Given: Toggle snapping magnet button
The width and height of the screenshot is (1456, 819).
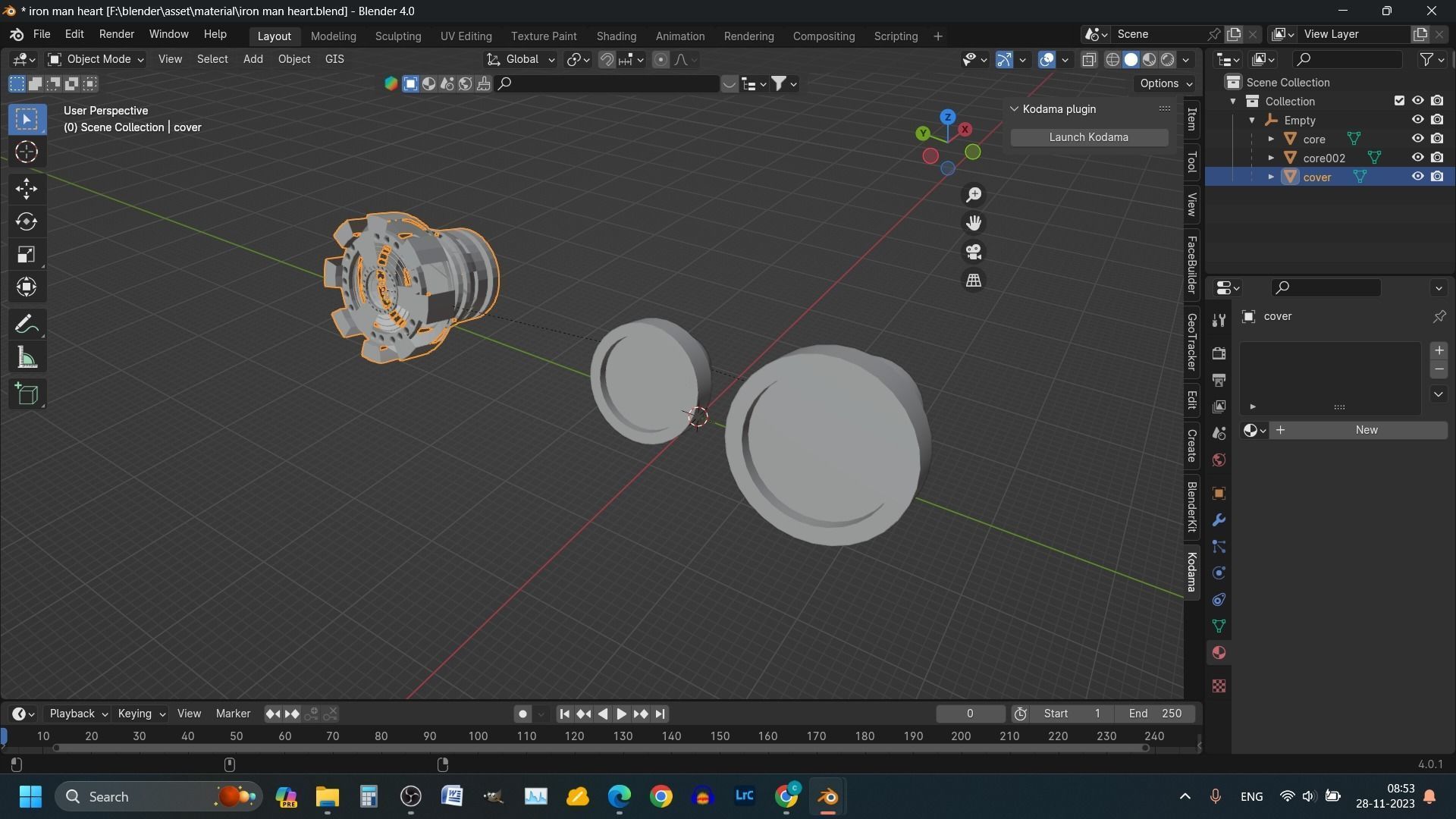Looking at the screenshot, I should tap(607, 59).
